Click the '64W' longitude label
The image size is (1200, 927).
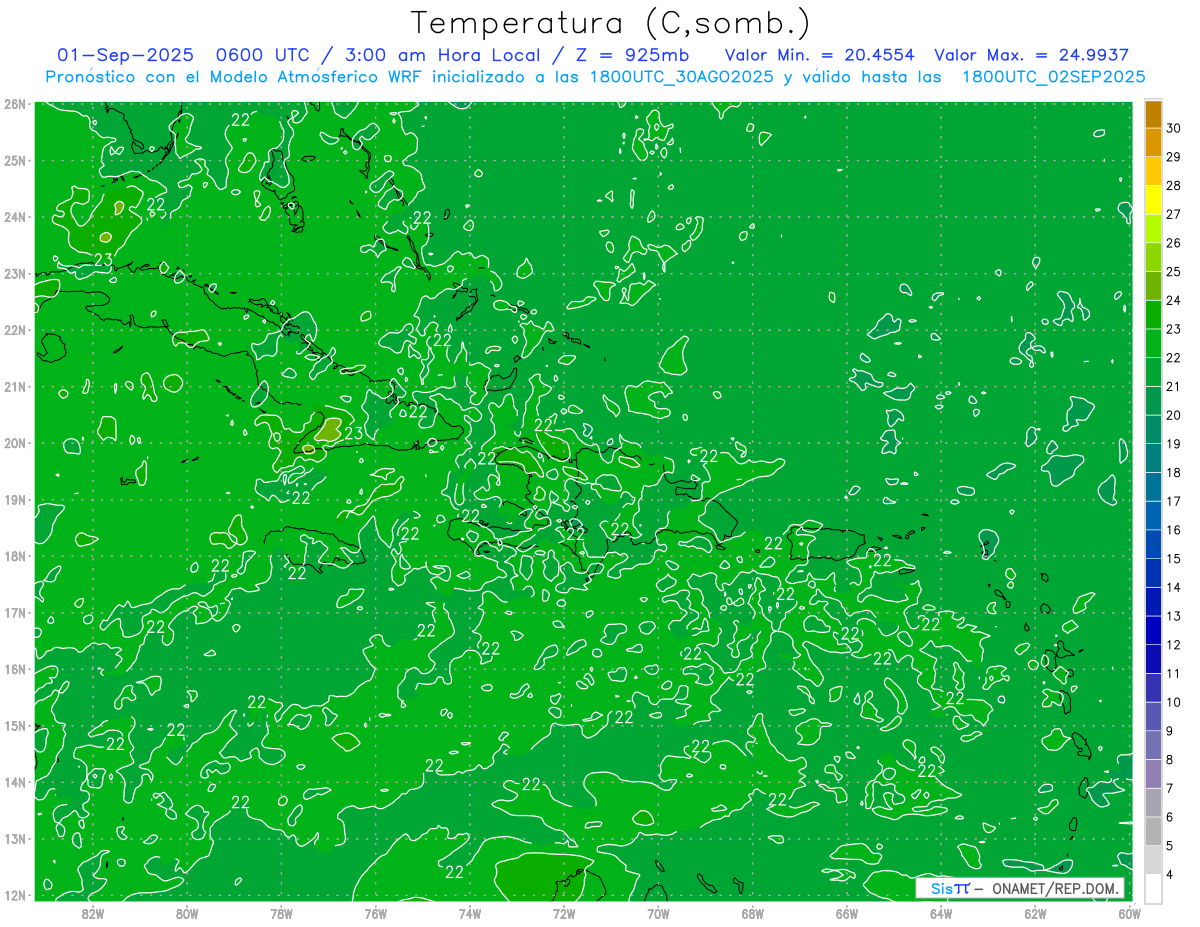[x=940, y=913]
